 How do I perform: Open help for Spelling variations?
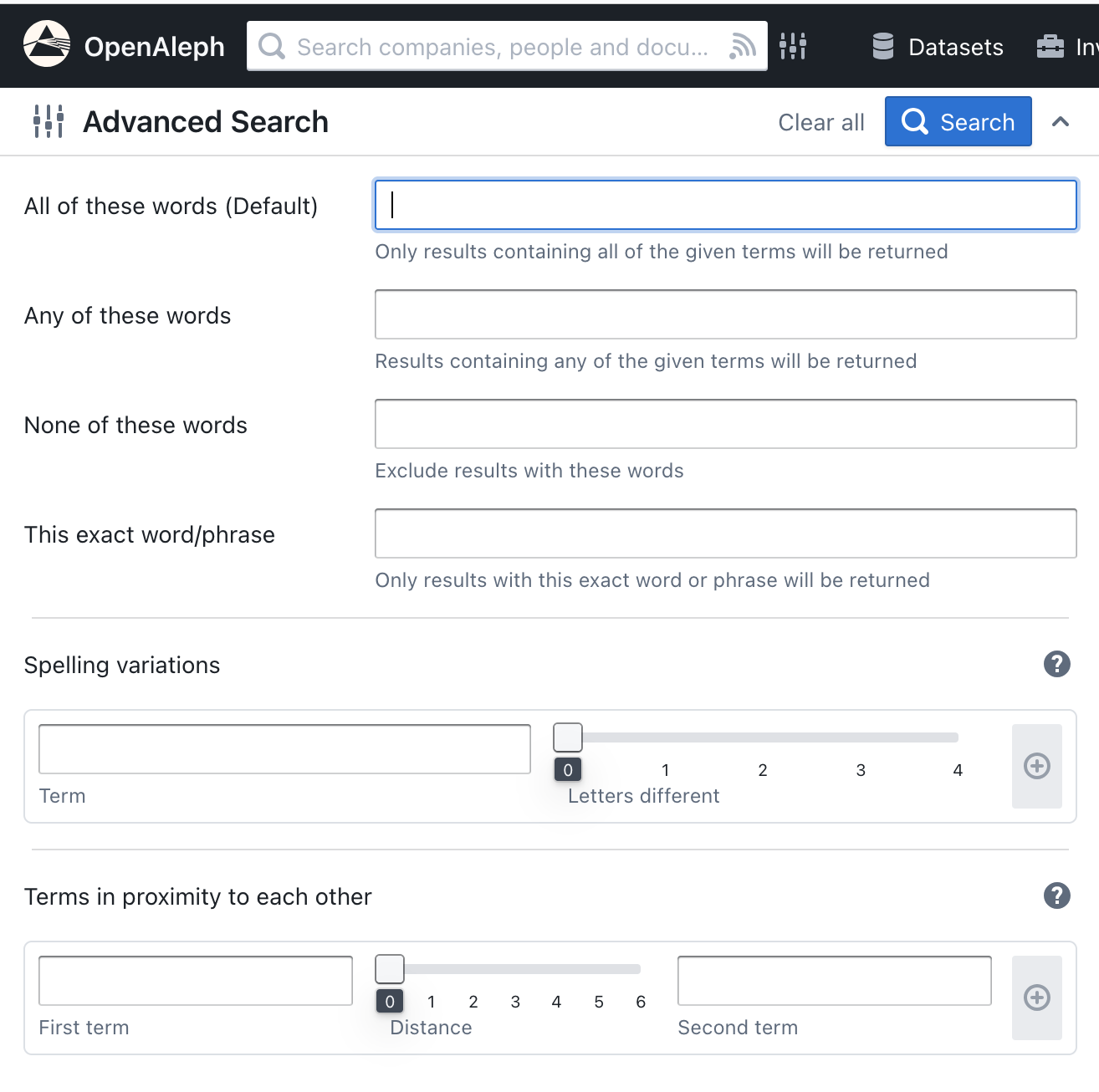point(1056,664)
